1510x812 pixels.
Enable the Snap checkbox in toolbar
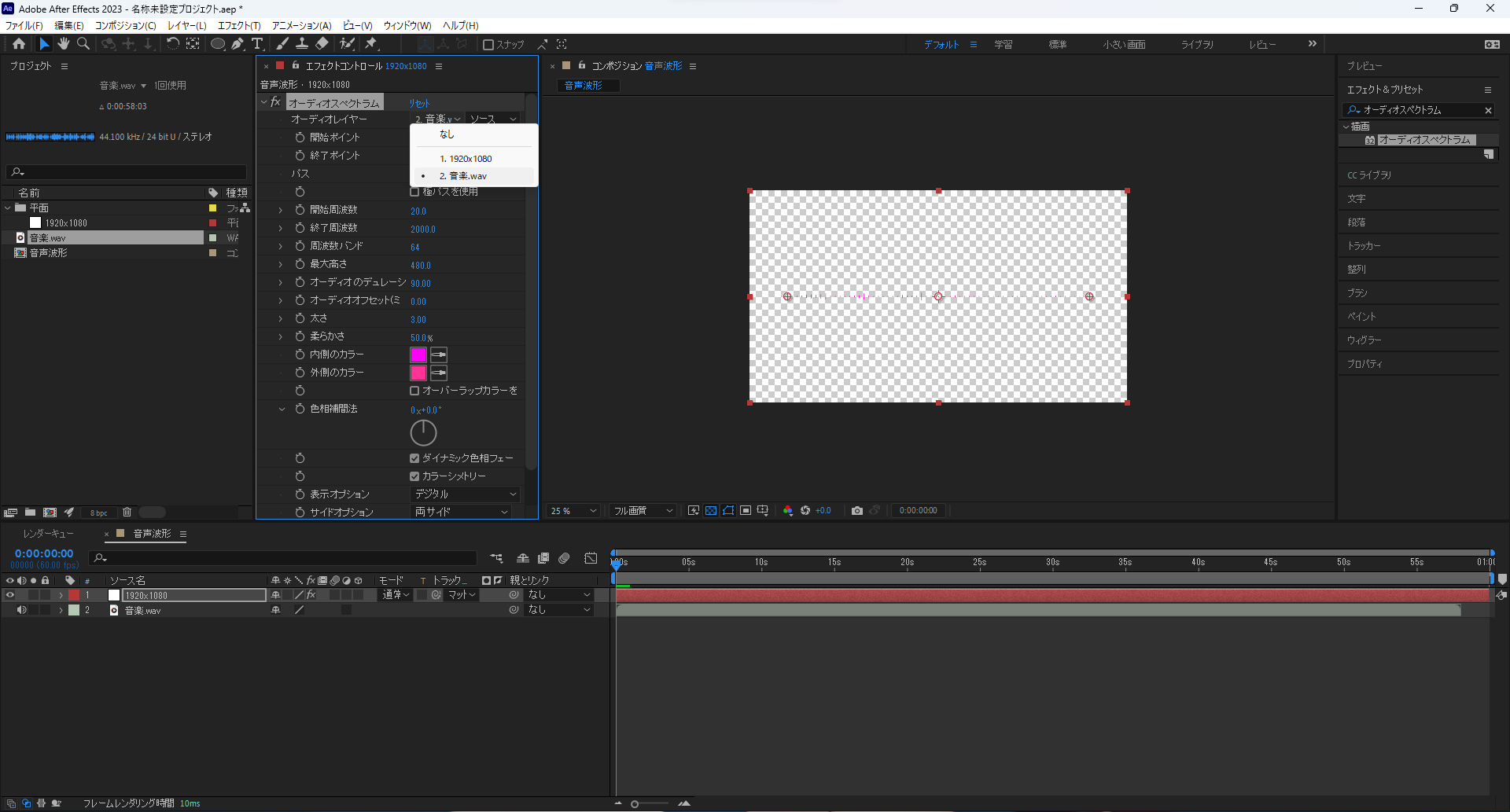(x=488, y=45)
